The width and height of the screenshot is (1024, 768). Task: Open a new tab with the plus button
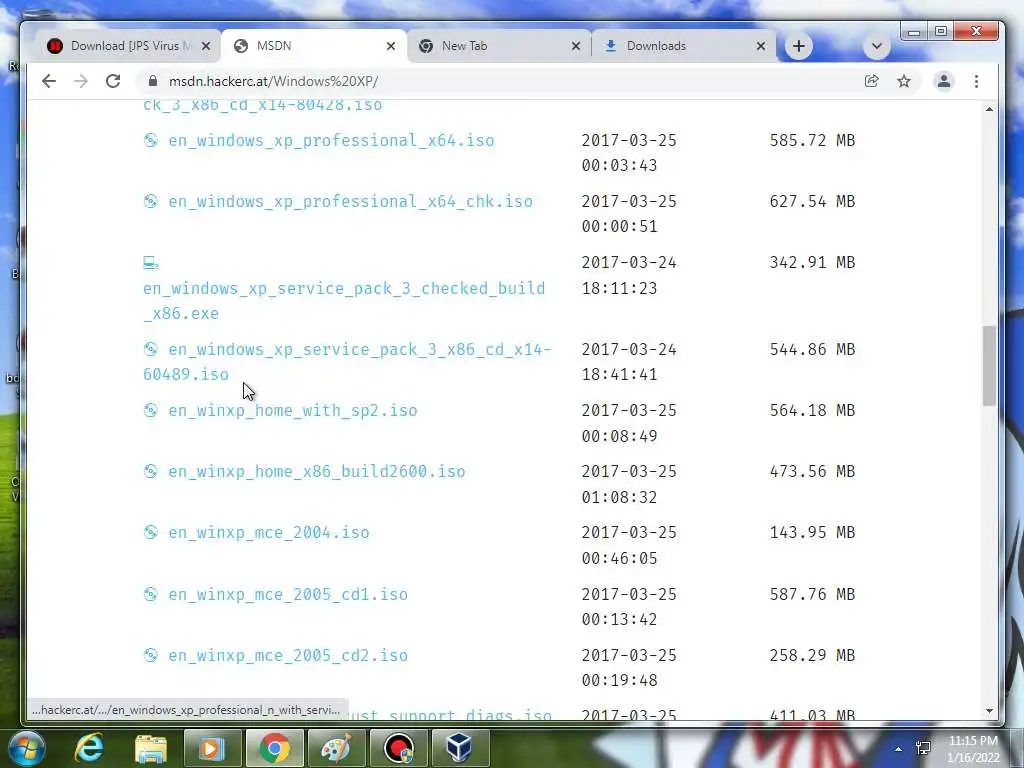799,46
